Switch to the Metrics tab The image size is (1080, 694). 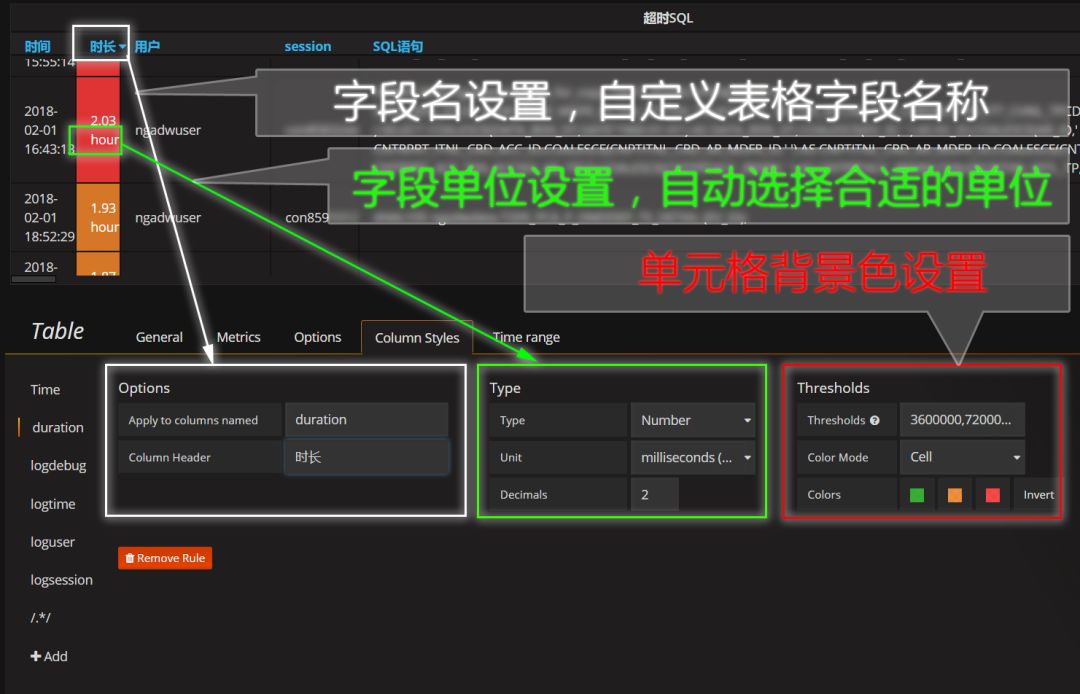coord(238,337)
